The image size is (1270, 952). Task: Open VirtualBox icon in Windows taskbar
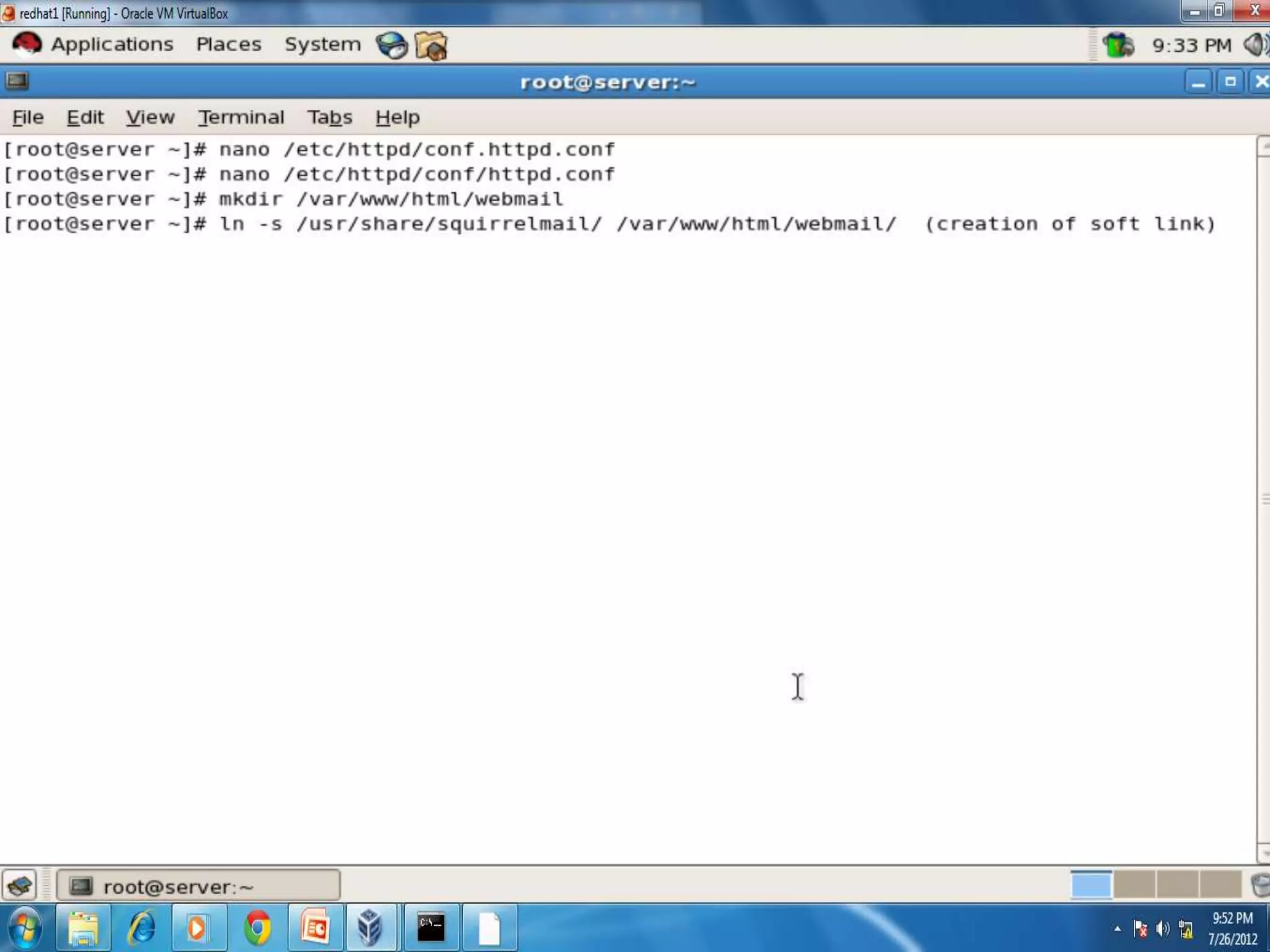370,928
